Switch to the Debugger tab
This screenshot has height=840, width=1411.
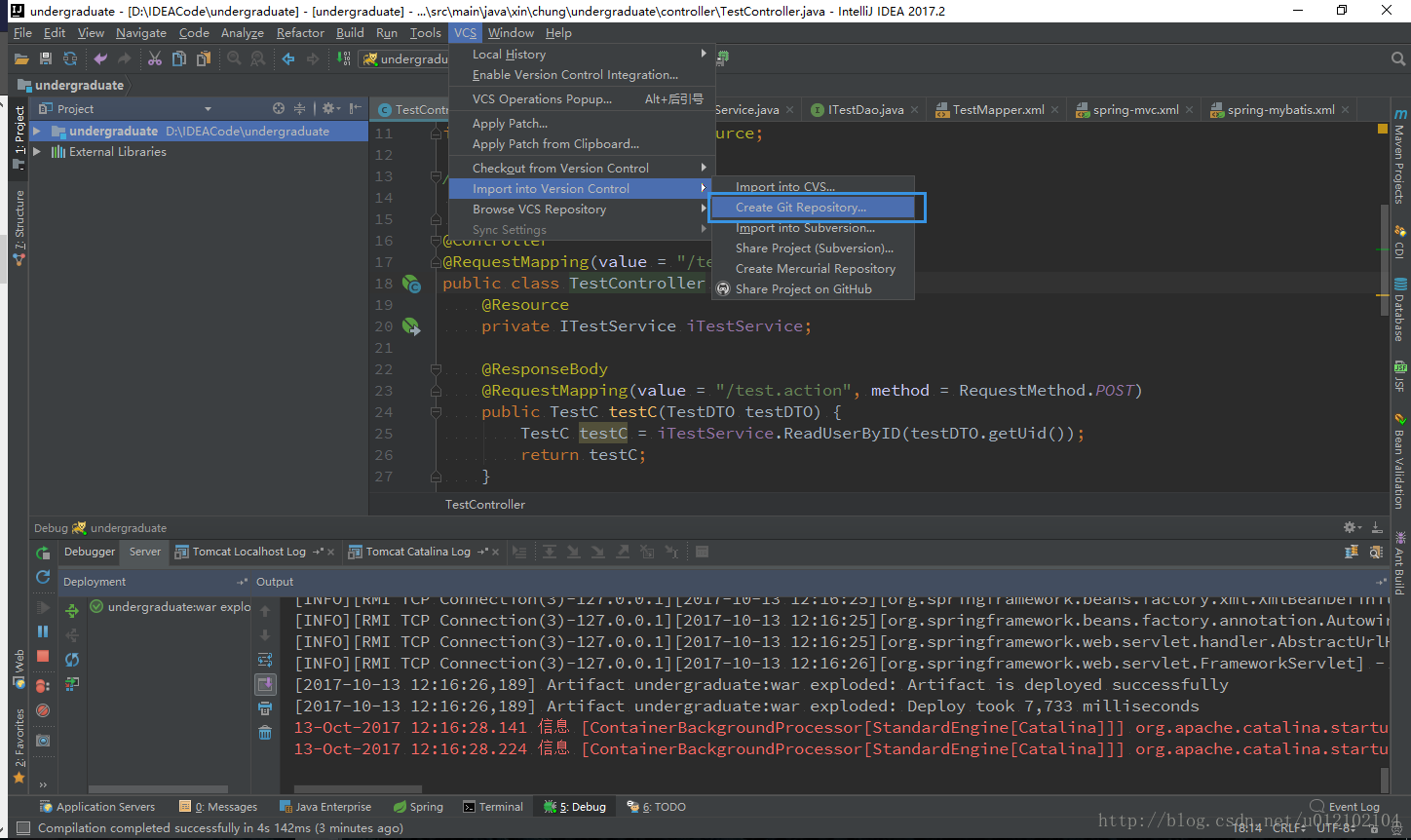coord(90,552)
